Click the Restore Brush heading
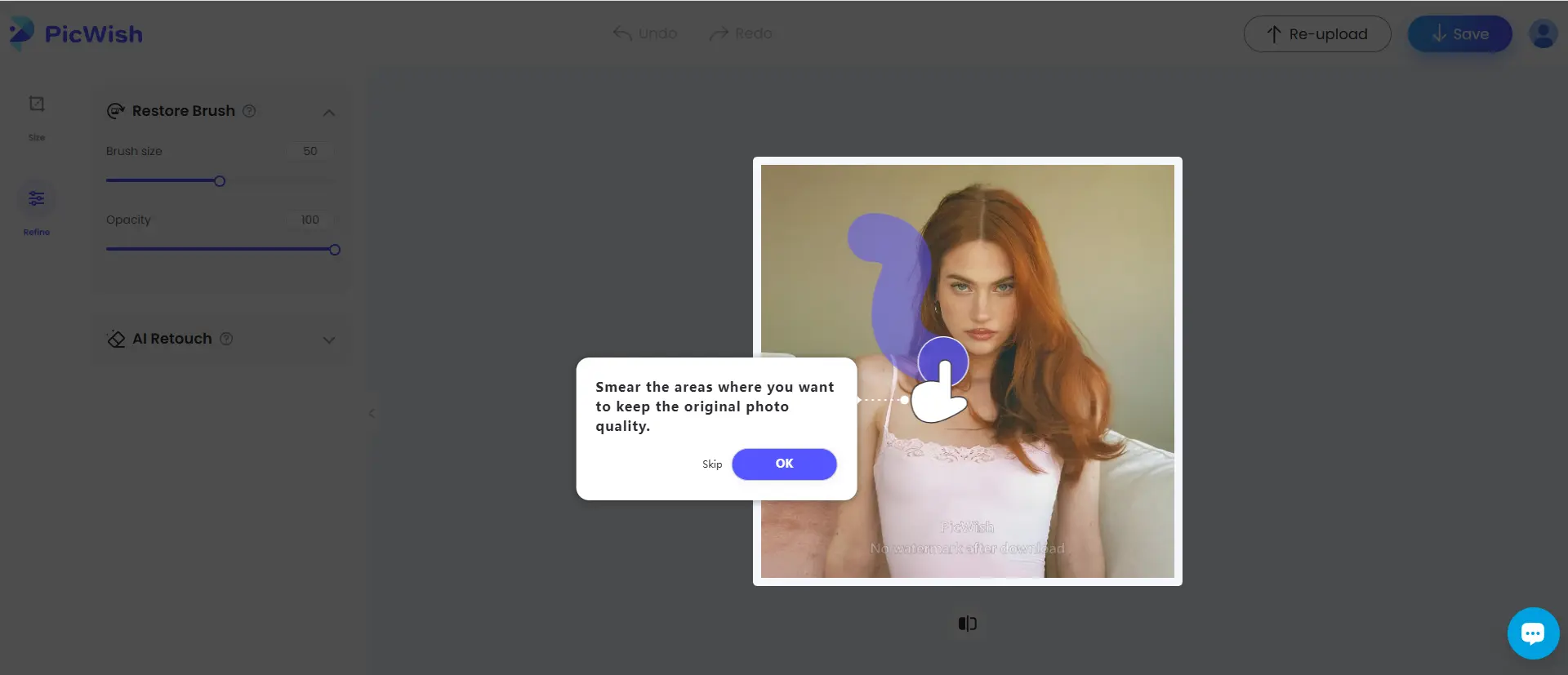 coord(184,111)
